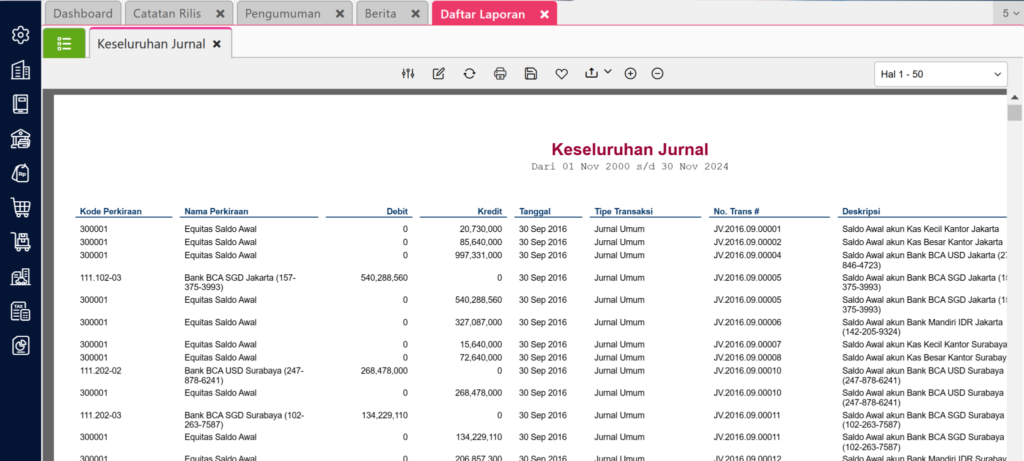Close the Daftar Laporan tab
1024x461 pixels.
point(545,14)
